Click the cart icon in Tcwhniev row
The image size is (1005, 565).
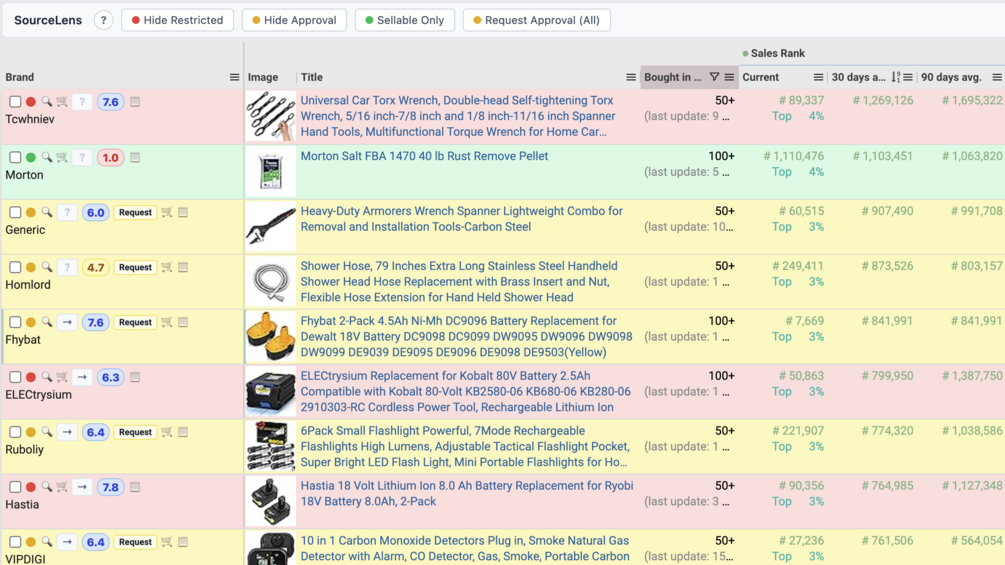(x=62, y=102)
